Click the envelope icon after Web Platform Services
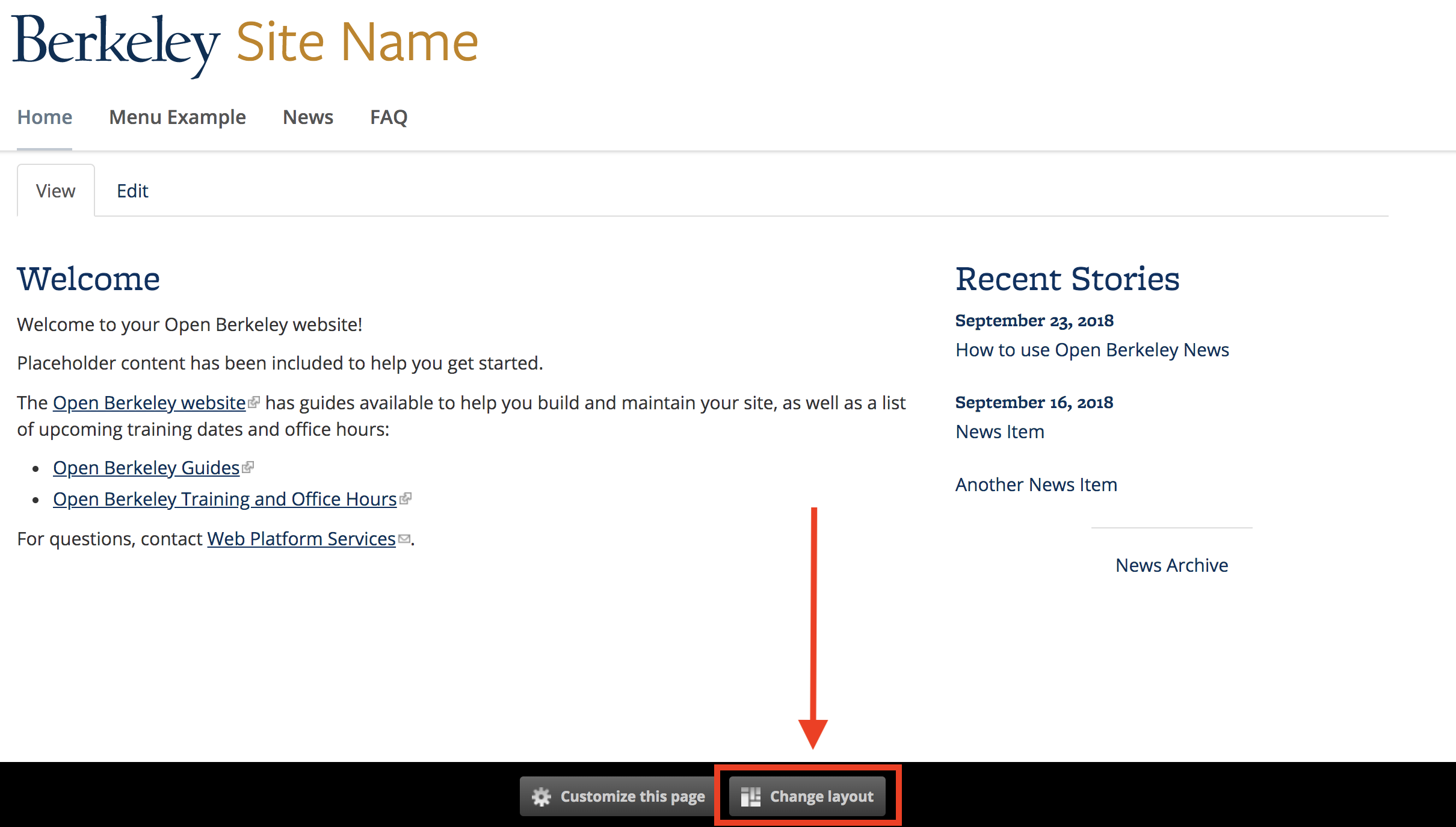 click(404, 539)
